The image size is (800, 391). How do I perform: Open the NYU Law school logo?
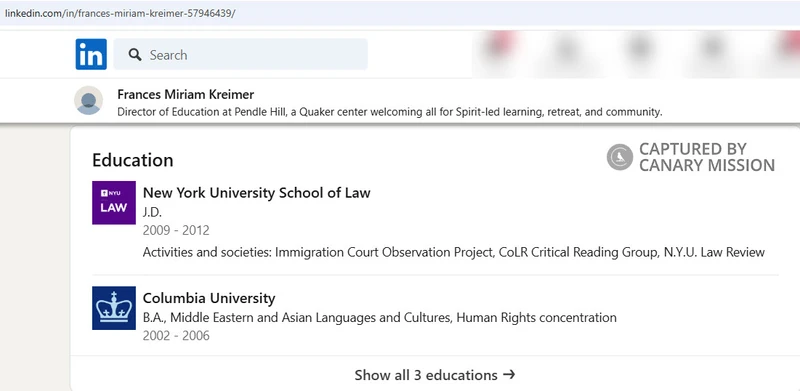coord(114,203)
